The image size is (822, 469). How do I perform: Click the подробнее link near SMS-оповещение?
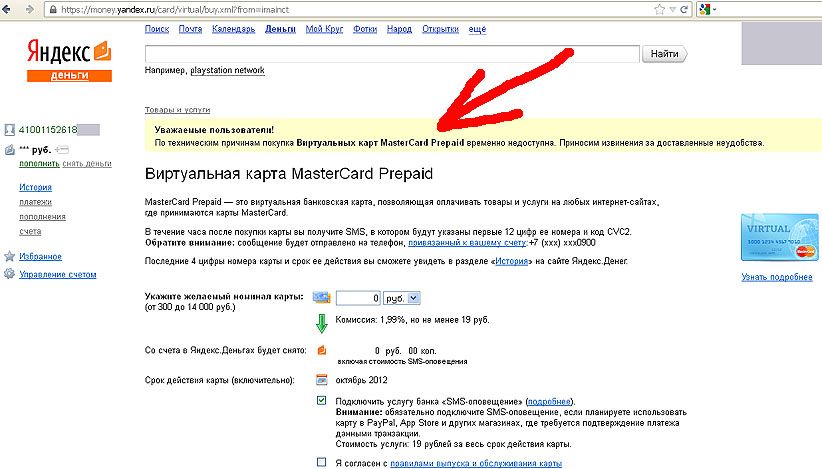click(548, 401)
